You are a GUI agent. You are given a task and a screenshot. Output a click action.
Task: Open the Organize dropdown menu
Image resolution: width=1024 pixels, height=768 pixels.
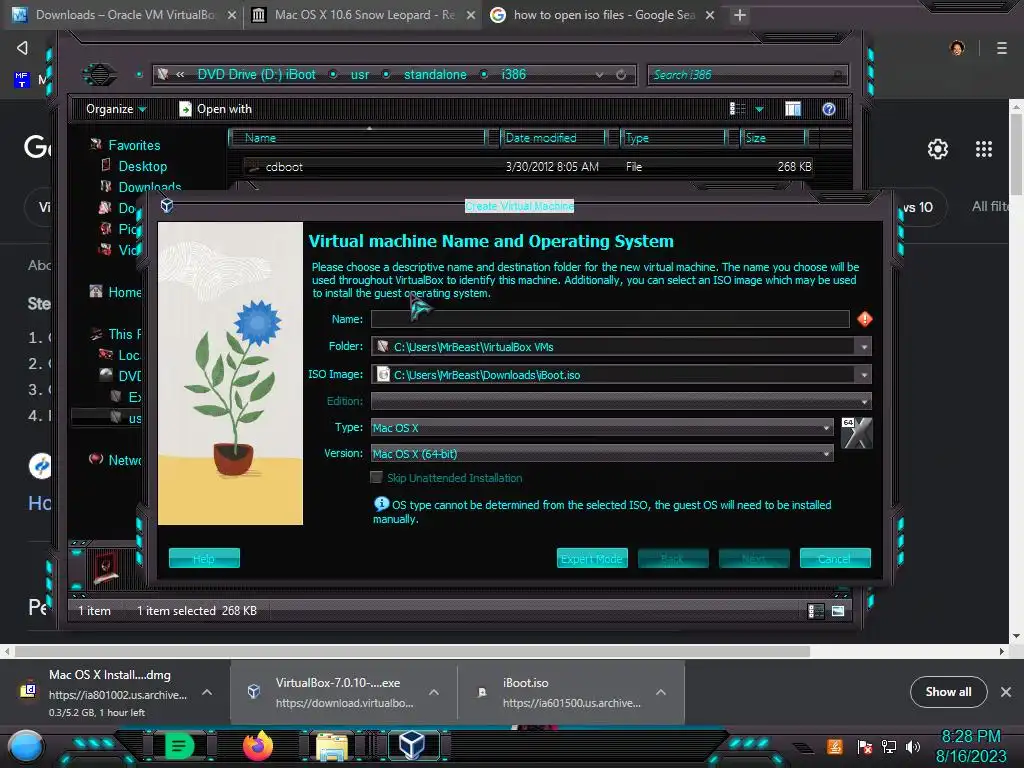point(116,109)
